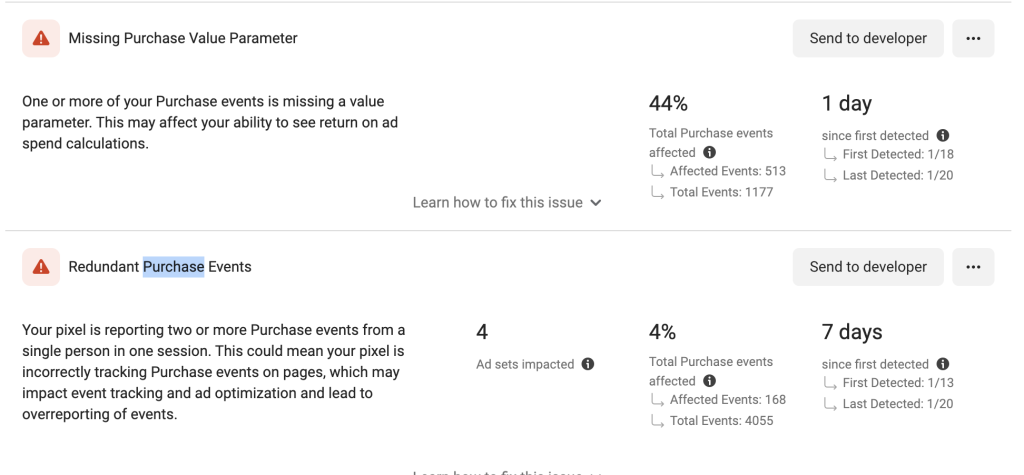Click the highlighted word Purchase in Redundant title
The height and width of the screenshot is (475, 1024).
(173, 267)
